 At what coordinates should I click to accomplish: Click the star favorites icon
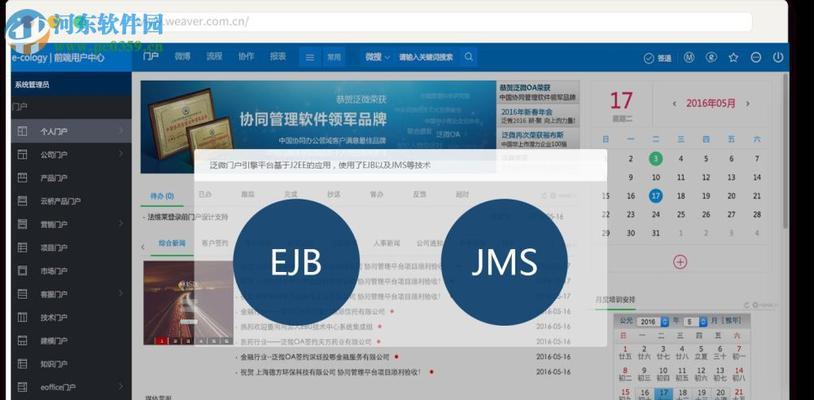coord(733,57)
